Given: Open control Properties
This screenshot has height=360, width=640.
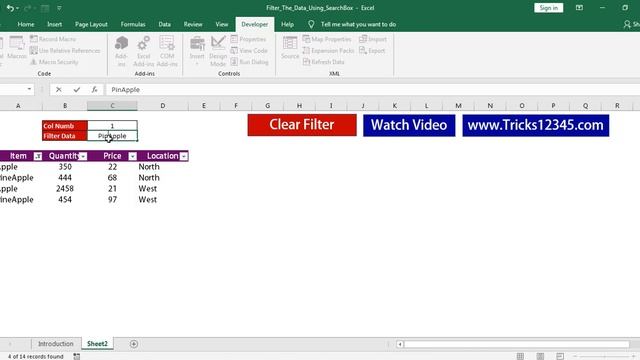Looking at the screenshot, I should [248, 39].
